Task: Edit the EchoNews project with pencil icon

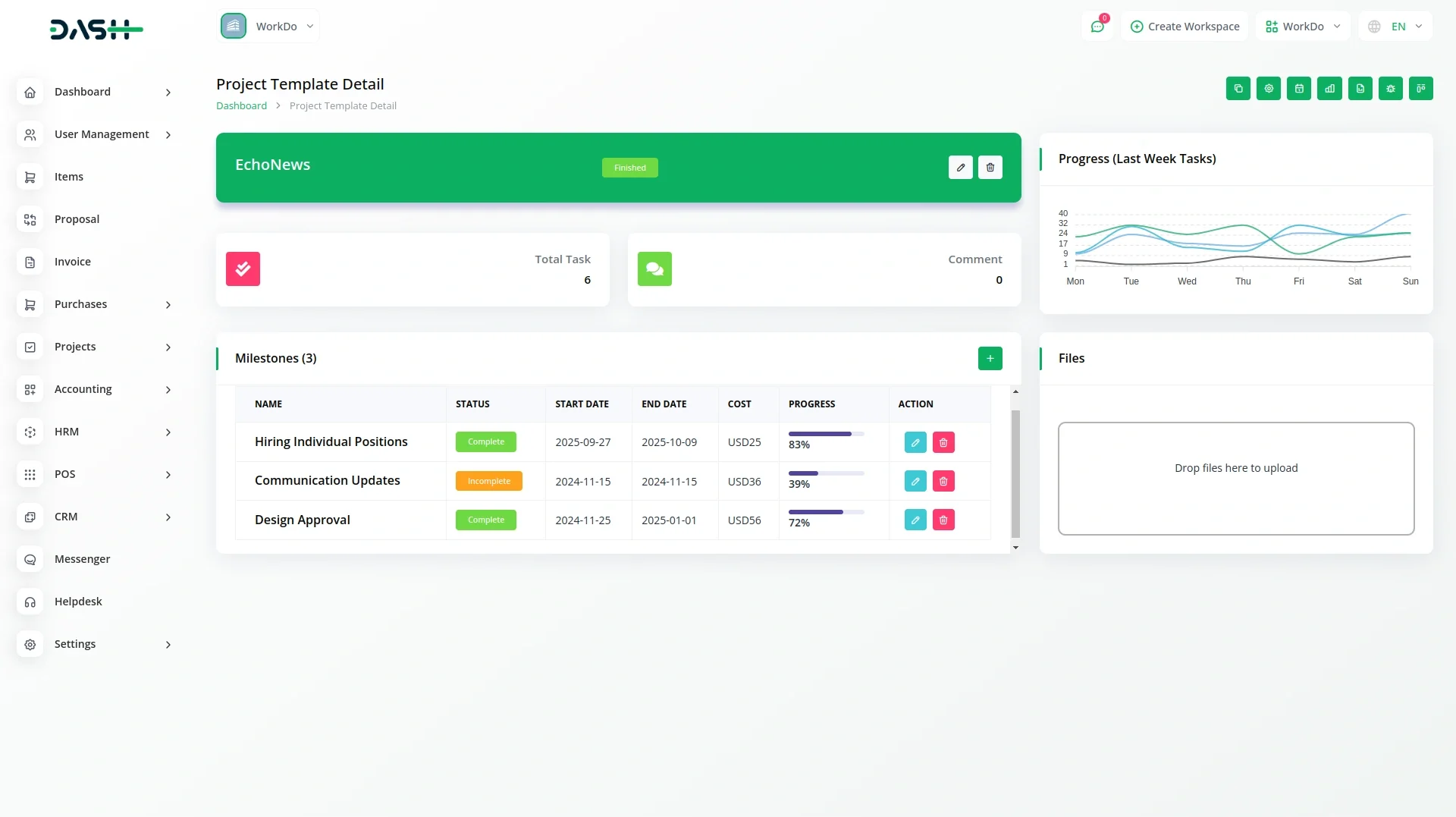Action: 960,168
